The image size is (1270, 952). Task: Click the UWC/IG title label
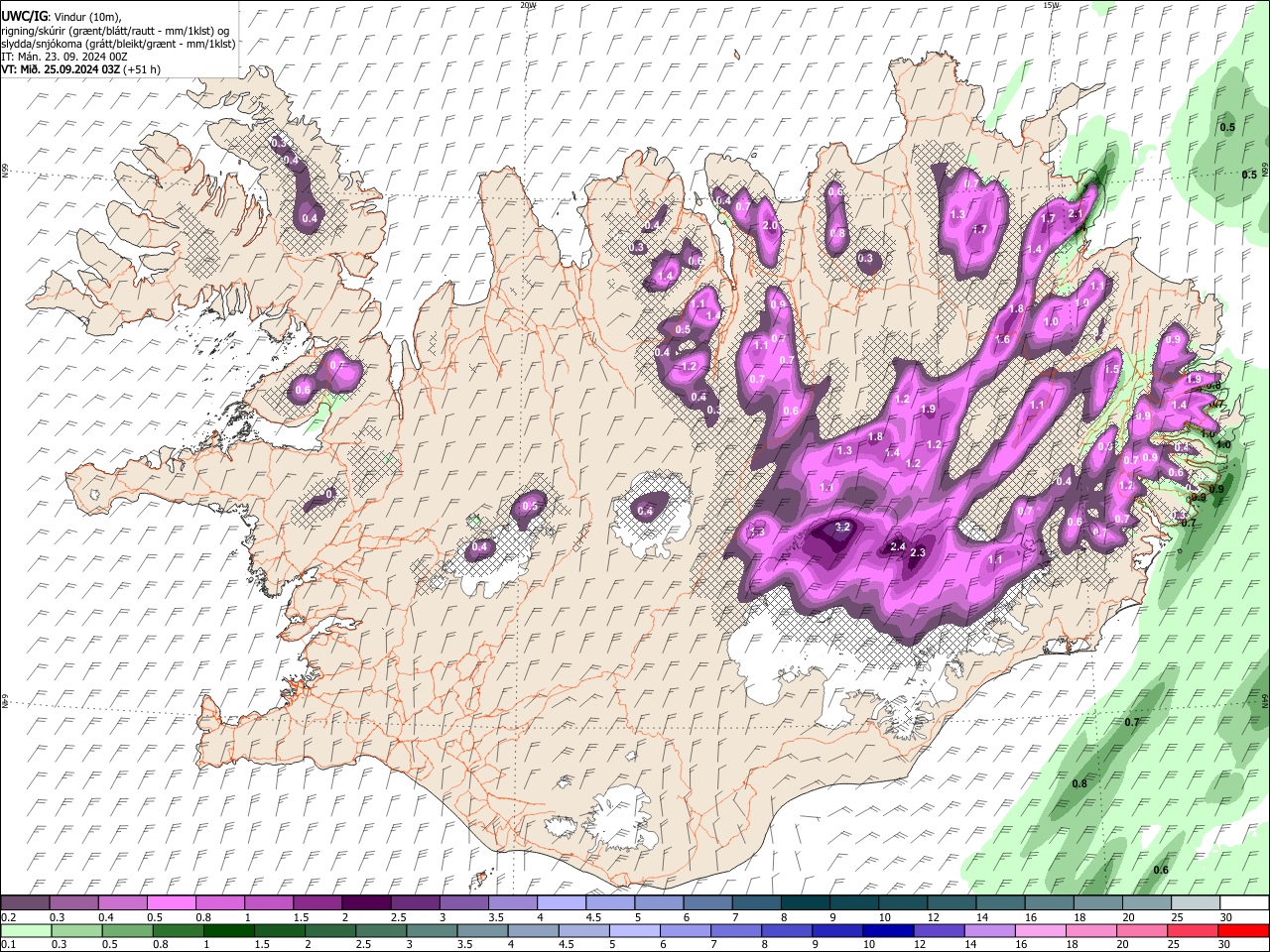click(x=24, y=17)
